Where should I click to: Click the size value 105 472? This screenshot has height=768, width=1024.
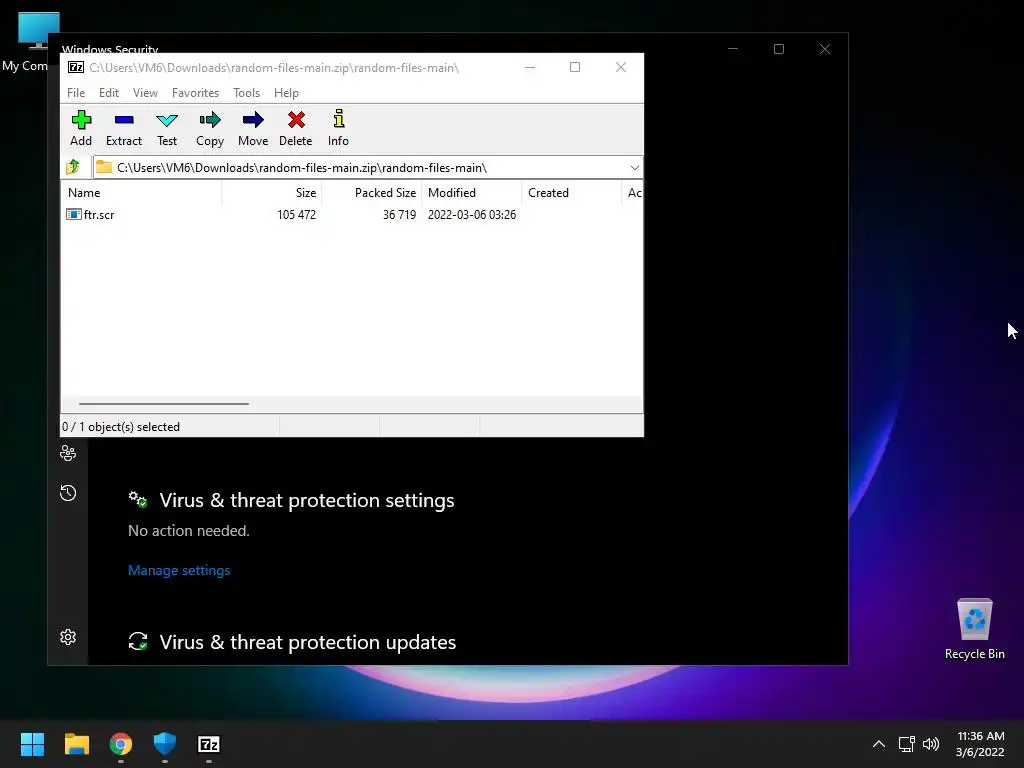[296, 214]
